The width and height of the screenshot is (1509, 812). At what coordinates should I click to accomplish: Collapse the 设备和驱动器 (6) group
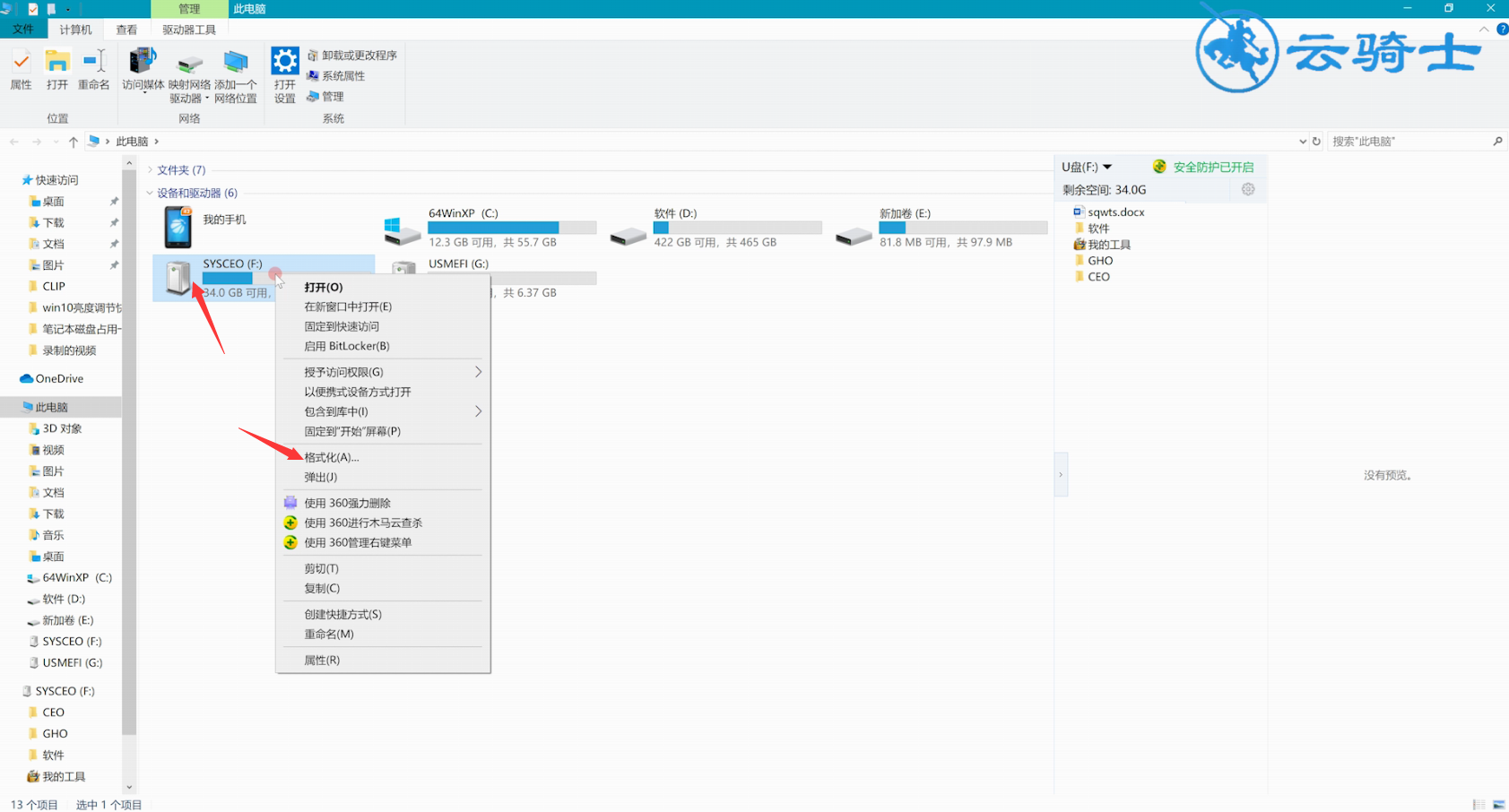click(x=150, y=193)
